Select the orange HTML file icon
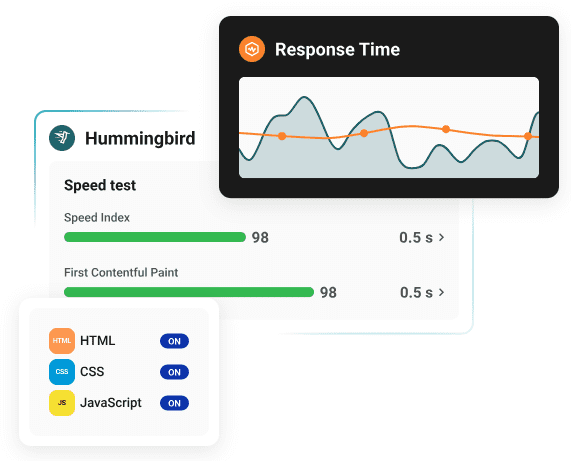 tap(62, 341)
